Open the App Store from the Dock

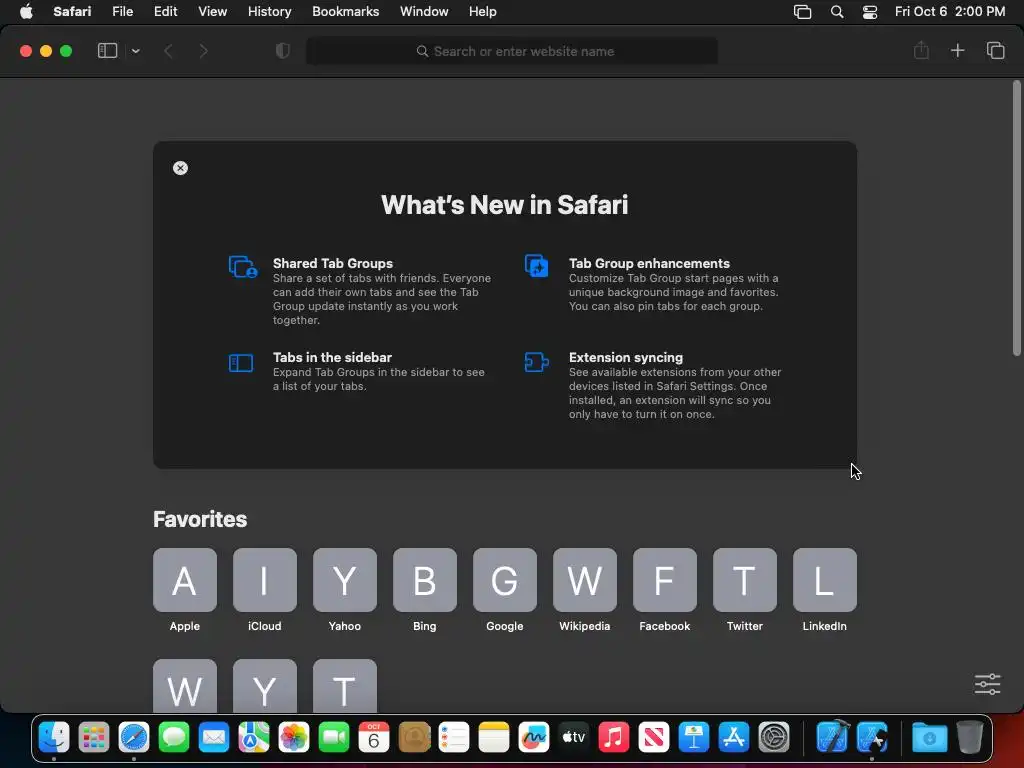coord(733,738)
